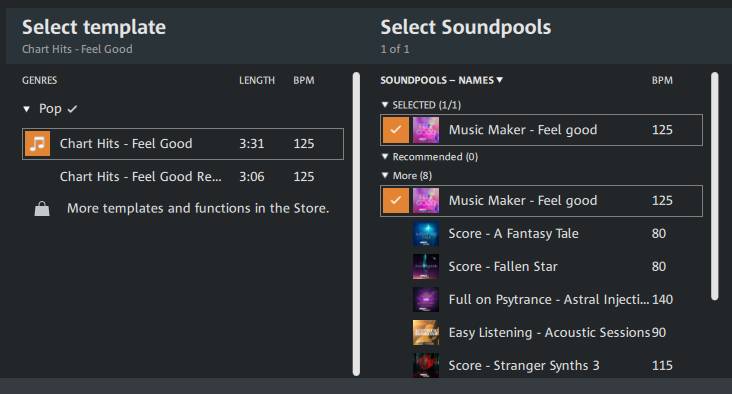Select the Score - Stranger Synths 3 soundpool
Viewport: 732px width, 394px height.
(x=541, y=365)
